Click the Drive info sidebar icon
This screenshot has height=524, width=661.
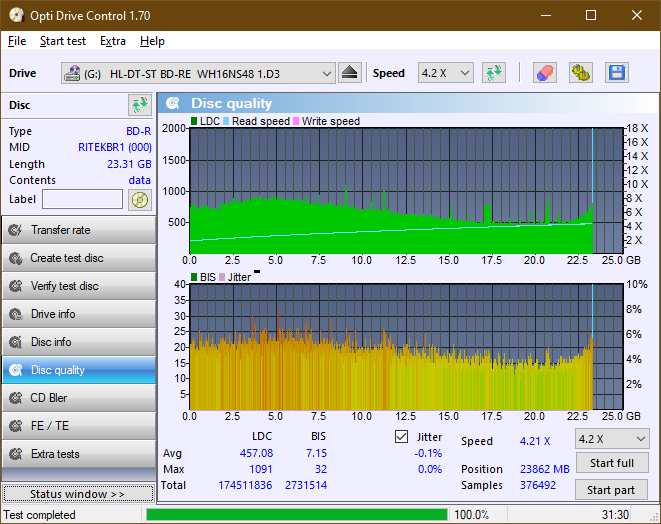click(16, 314)
